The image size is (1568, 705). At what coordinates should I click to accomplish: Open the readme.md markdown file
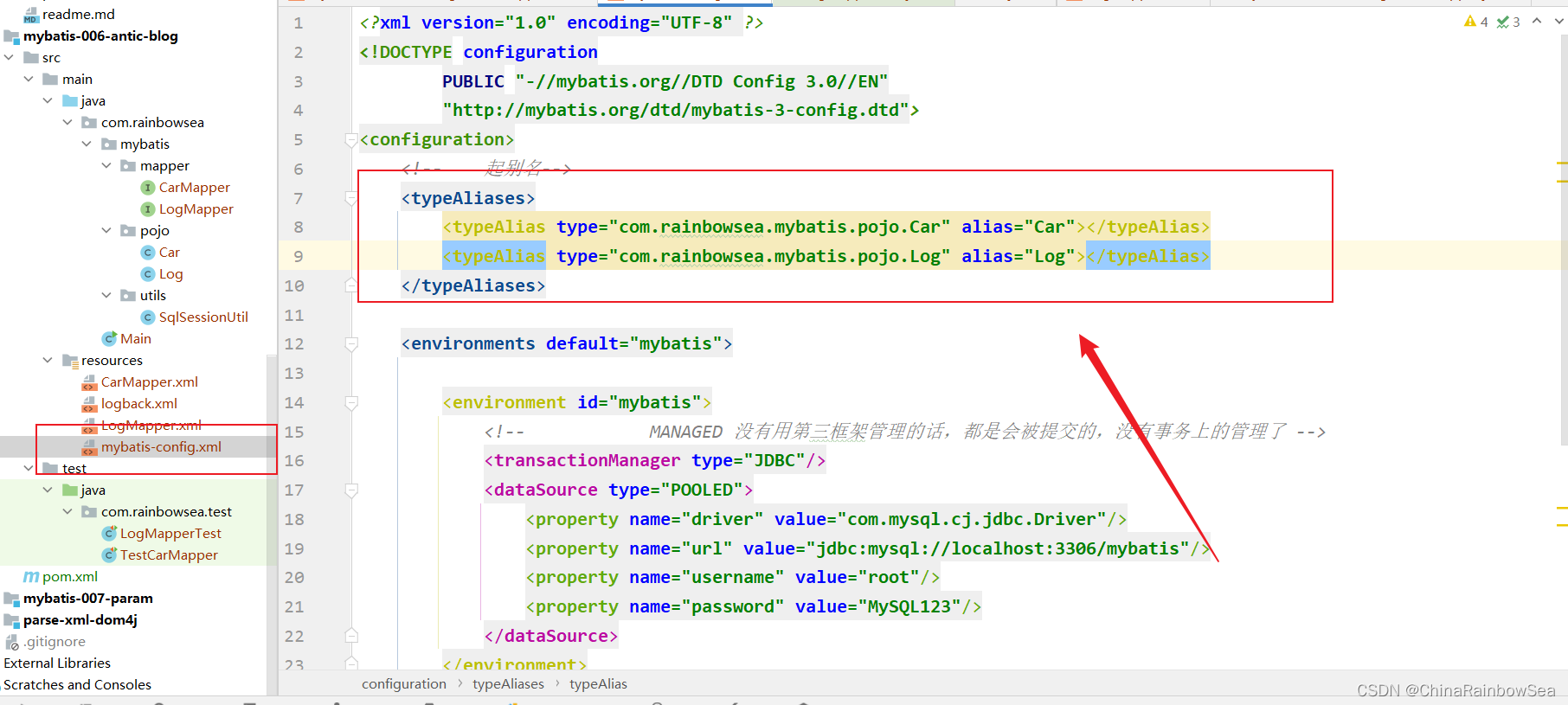point(78,15)
